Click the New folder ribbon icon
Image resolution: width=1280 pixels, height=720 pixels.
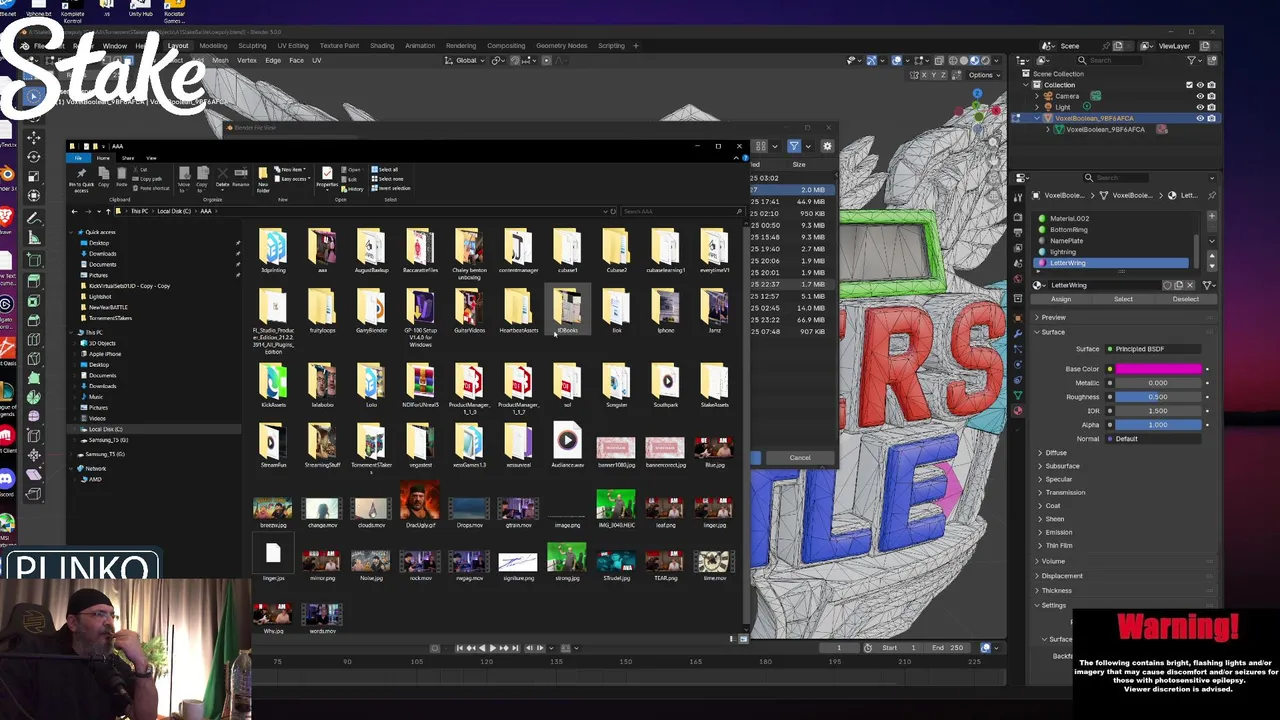coord(263,180)
